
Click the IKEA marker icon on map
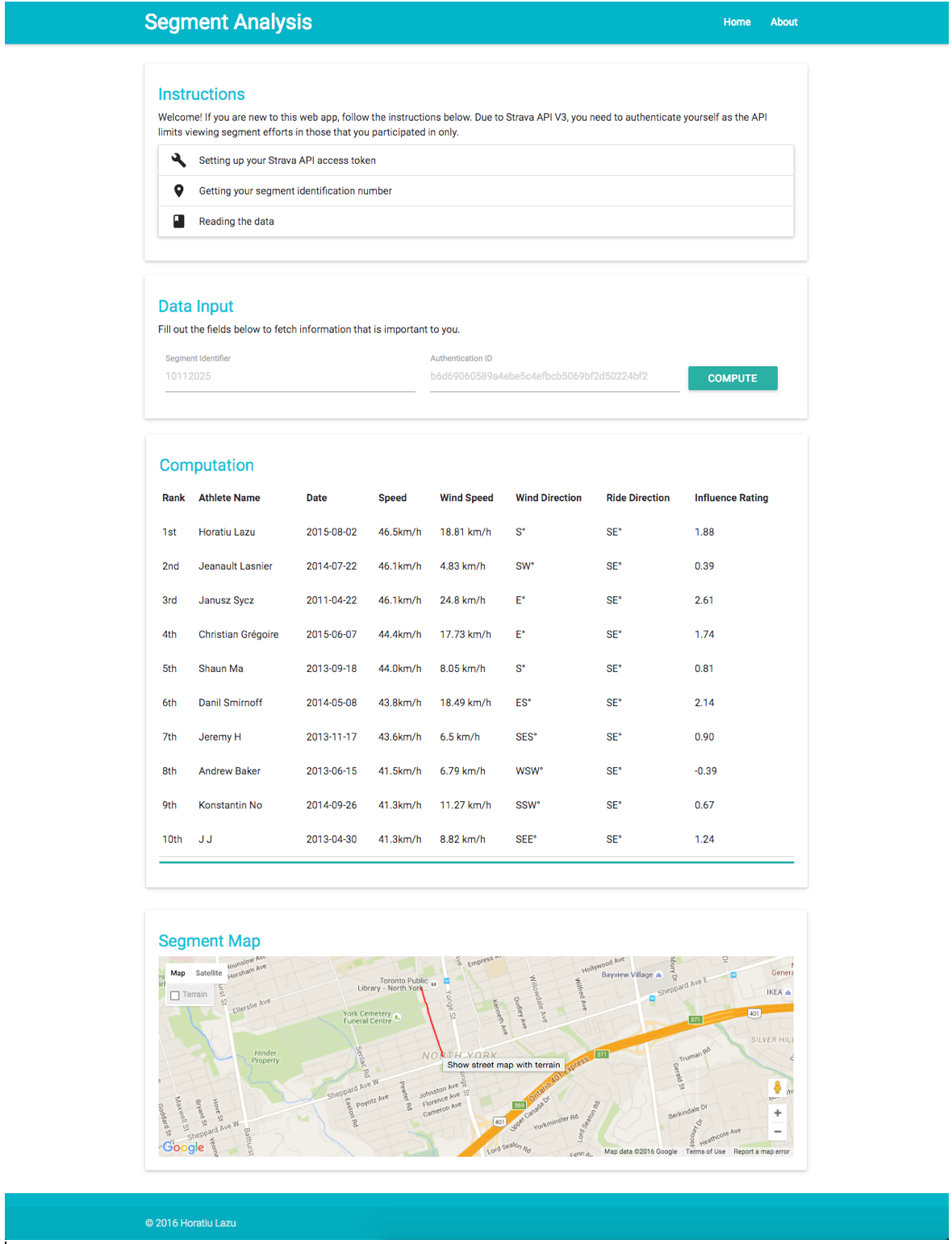pos(788,992)
